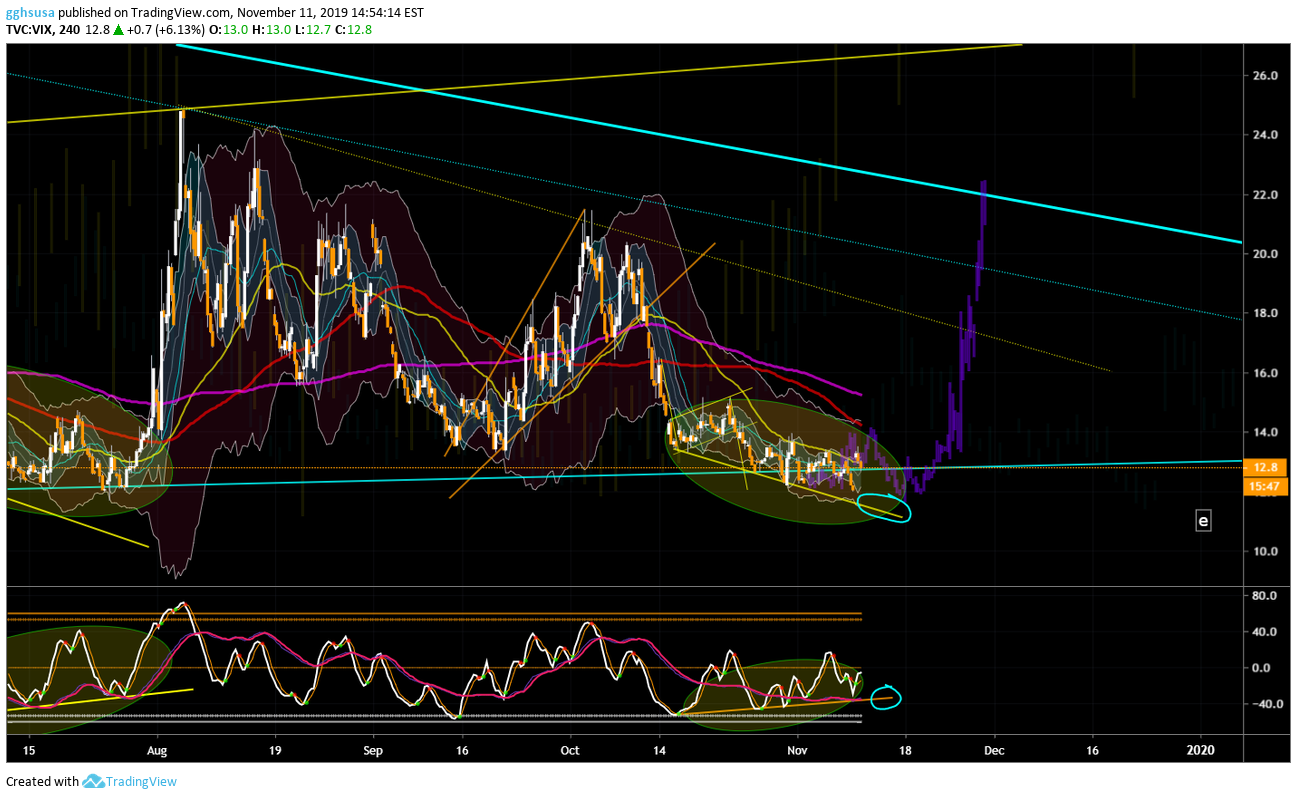
Task: Click the Oct label on time axis
Action: click(x=570, y=748)
